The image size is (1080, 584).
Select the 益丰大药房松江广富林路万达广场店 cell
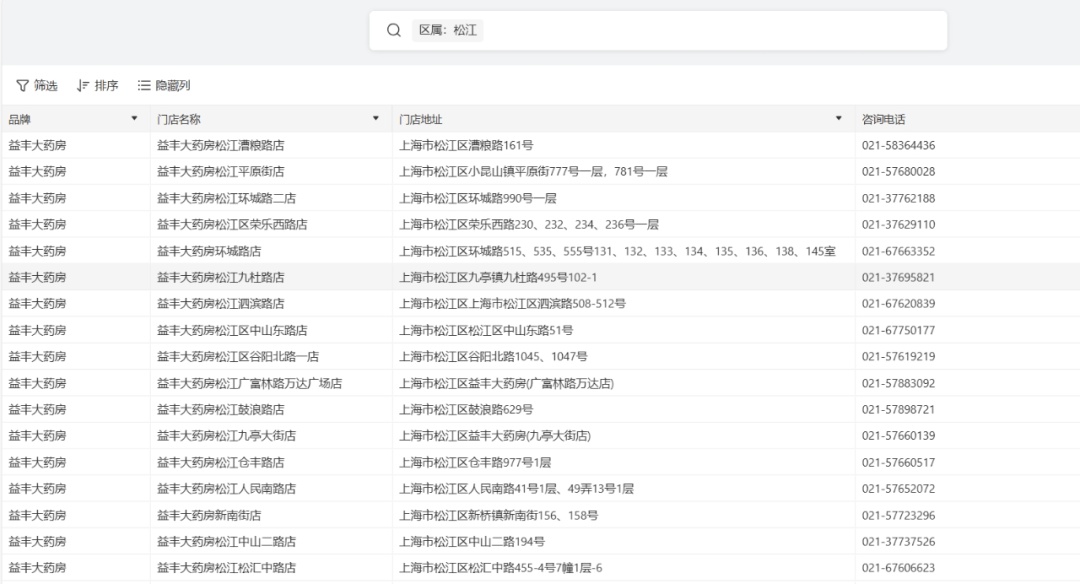pos(249,384)
